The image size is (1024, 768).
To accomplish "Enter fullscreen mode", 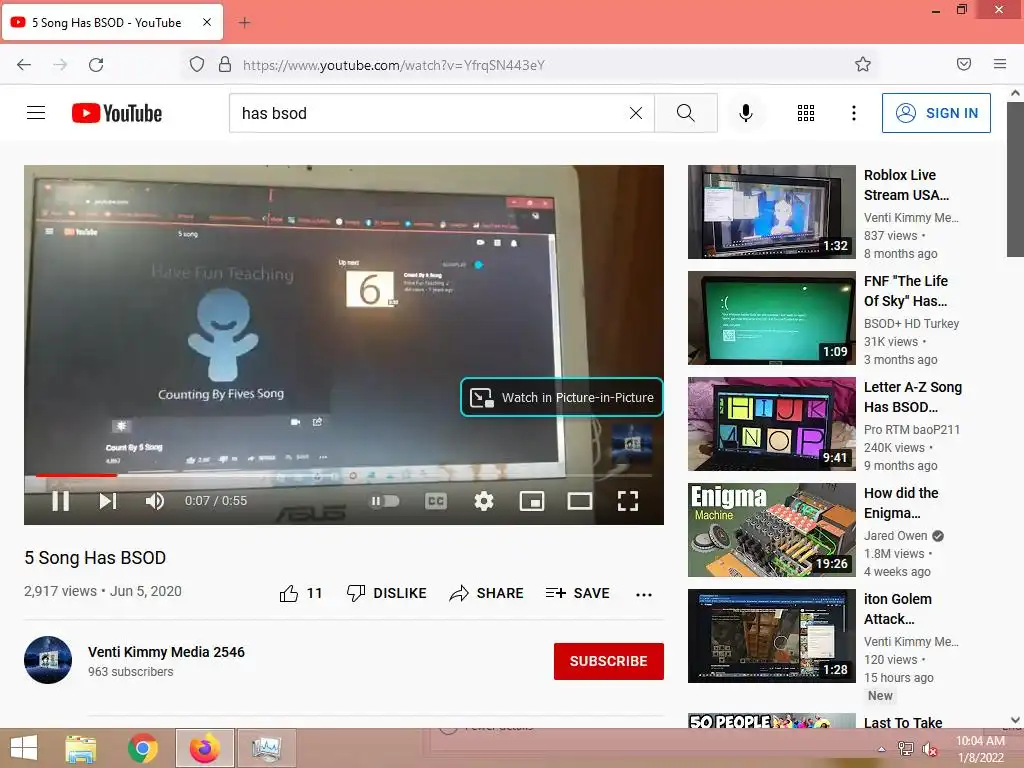I will pos(628,501).
